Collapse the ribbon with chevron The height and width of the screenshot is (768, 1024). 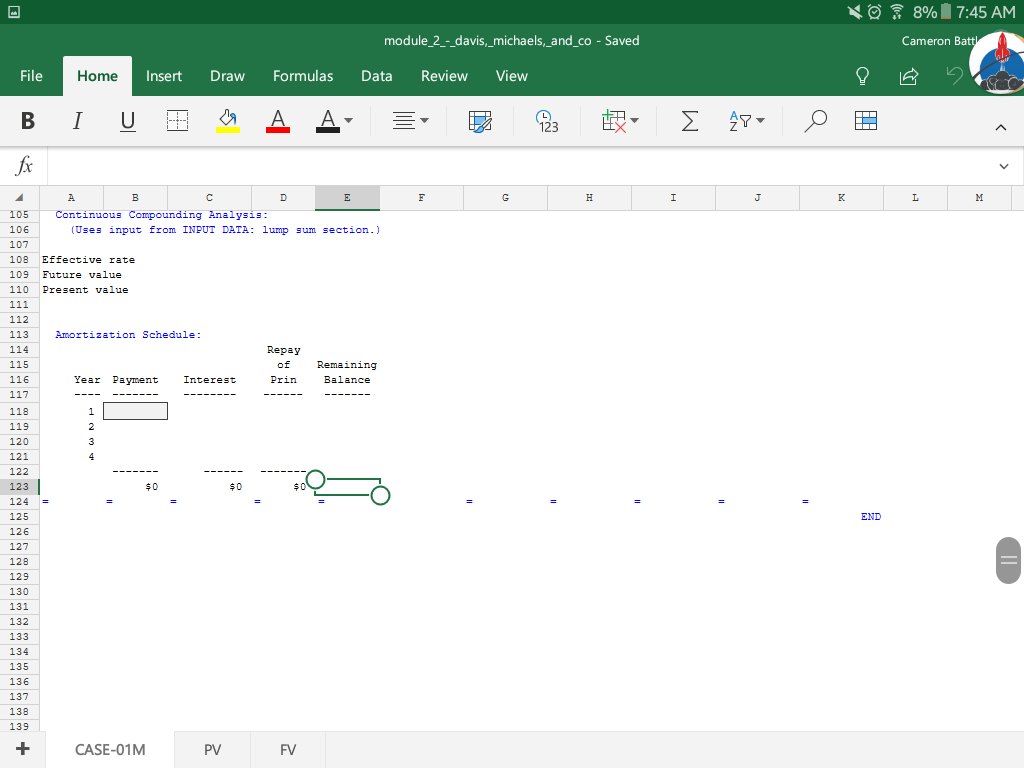tap(1000, 127)
